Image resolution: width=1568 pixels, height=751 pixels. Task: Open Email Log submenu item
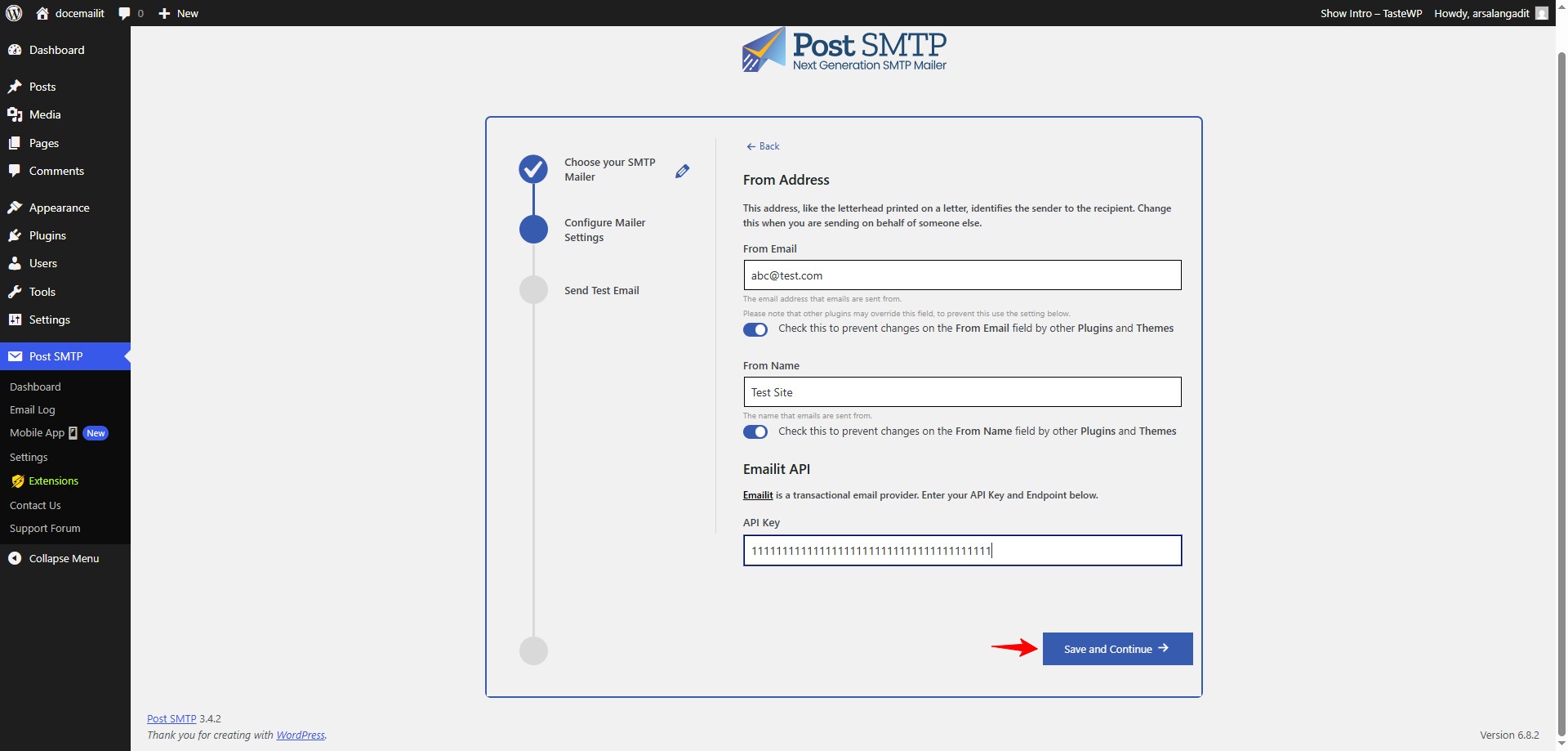pos(33,409)
